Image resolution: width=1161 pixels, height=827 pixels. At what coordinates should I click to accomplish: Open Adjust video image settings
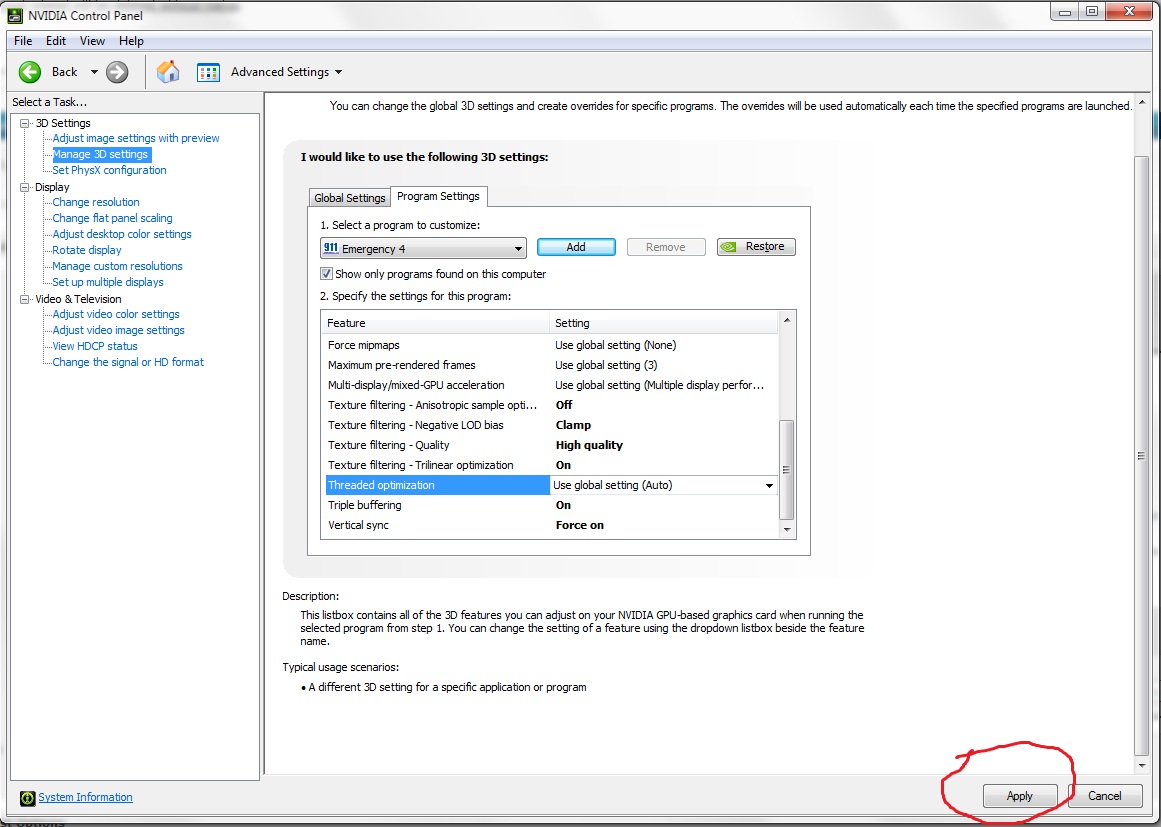[118, 330]
